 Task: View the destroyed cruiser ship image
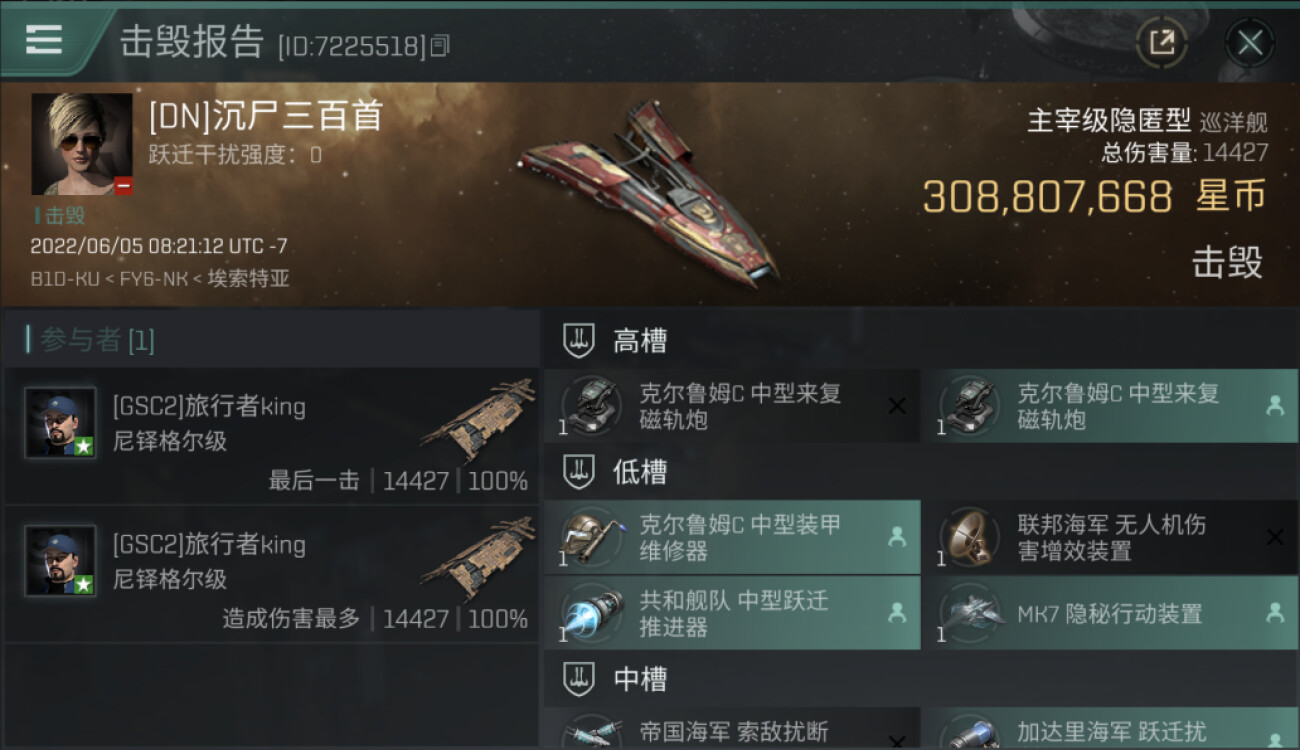650,192
